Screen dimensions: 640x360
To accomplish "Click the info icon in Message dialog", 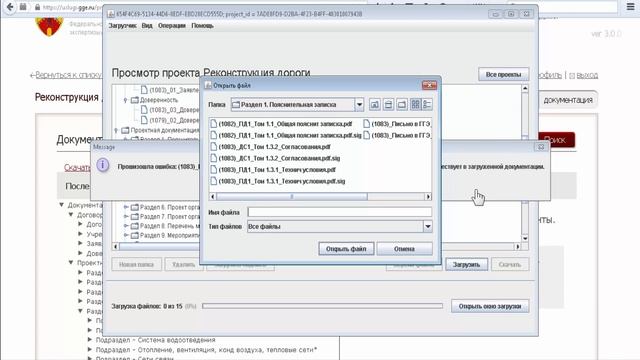I will coord(102,165).
